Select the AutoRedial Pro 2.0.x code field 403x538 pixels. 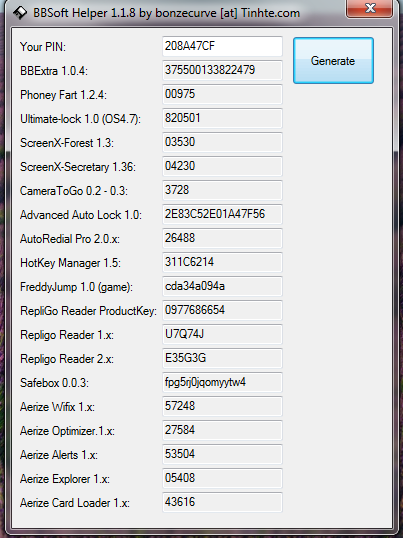[222, 238]
